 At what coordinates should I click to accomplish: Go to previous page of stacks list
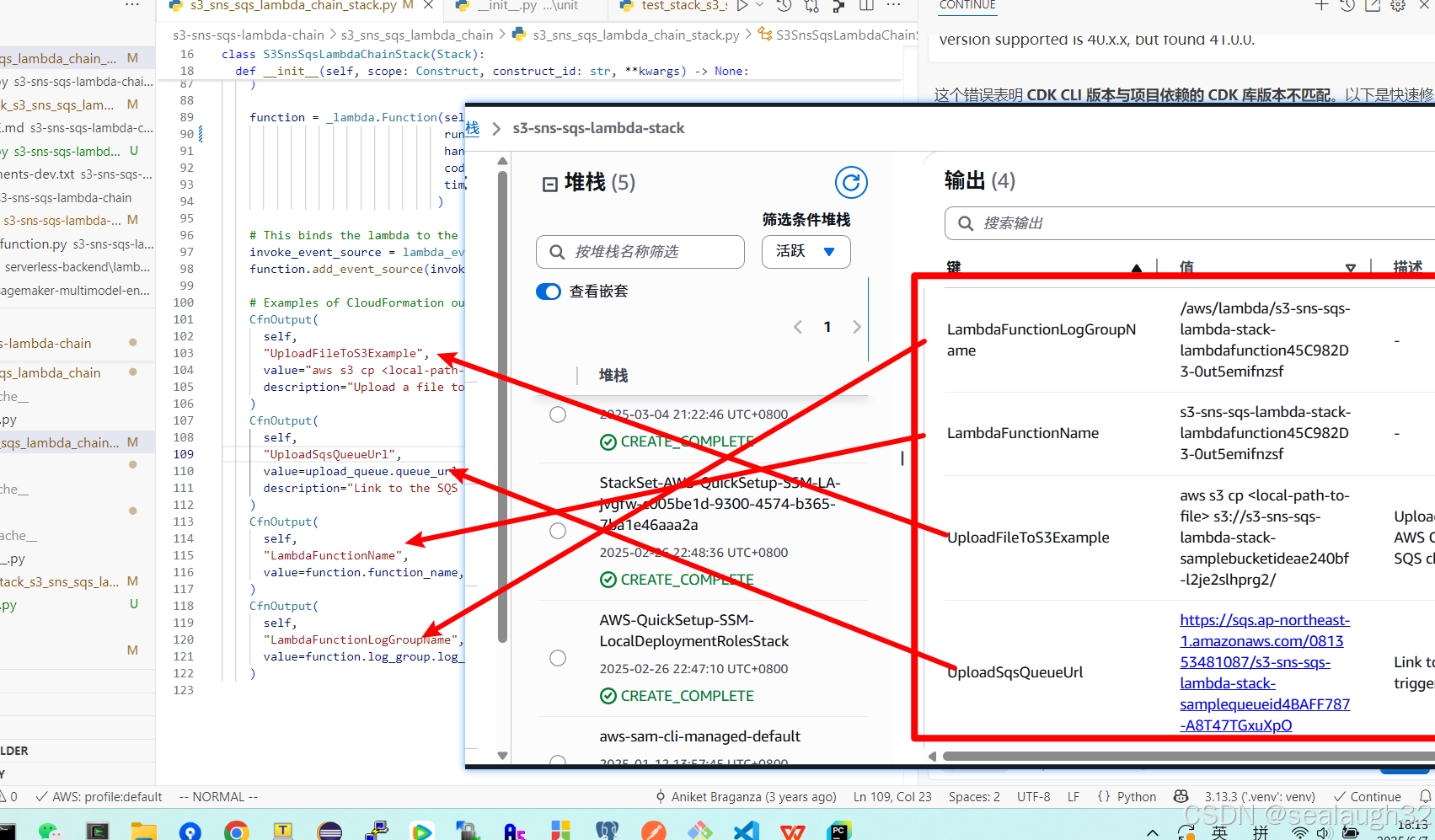[x=797, y=327]
